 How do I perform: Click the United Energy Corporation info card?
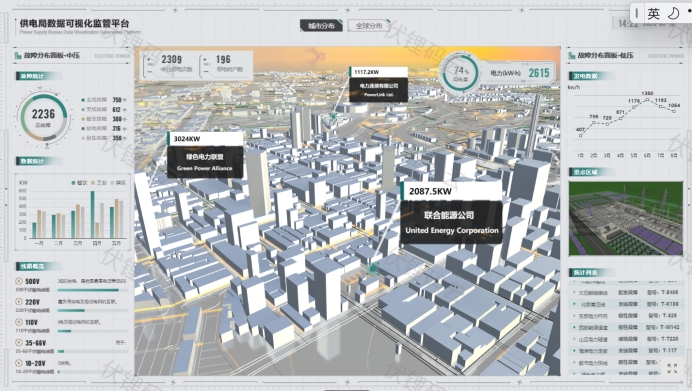pyautogui.click(x=451, y=213)
